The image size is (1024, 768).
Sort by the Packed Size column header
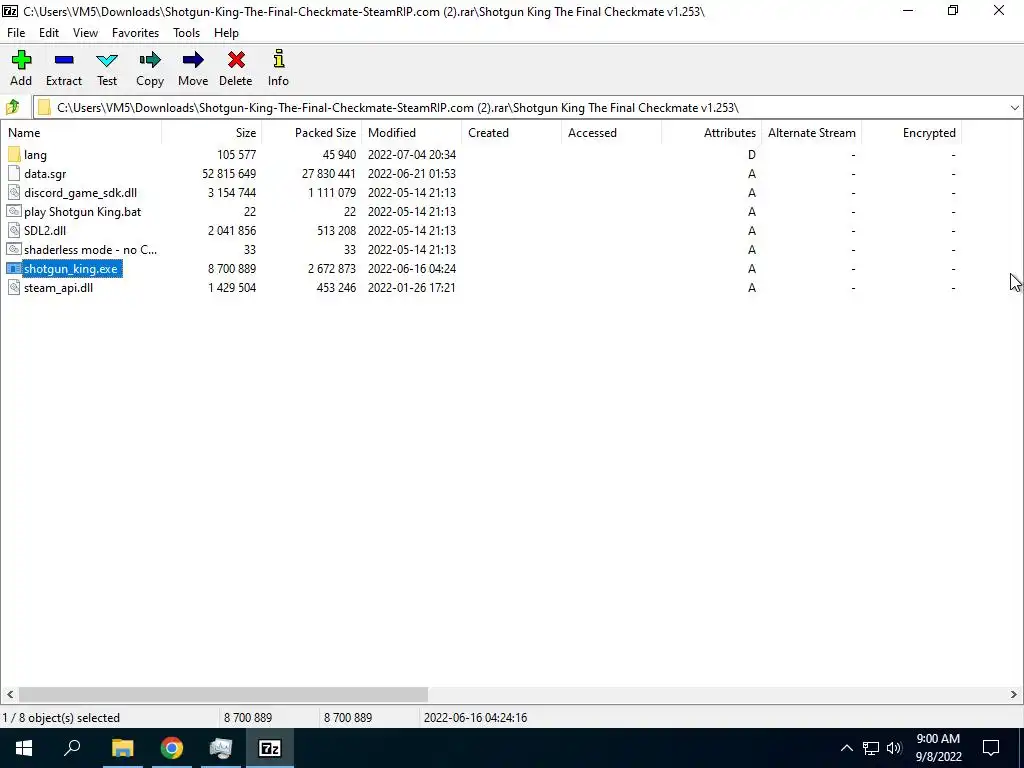pos(312,133)
